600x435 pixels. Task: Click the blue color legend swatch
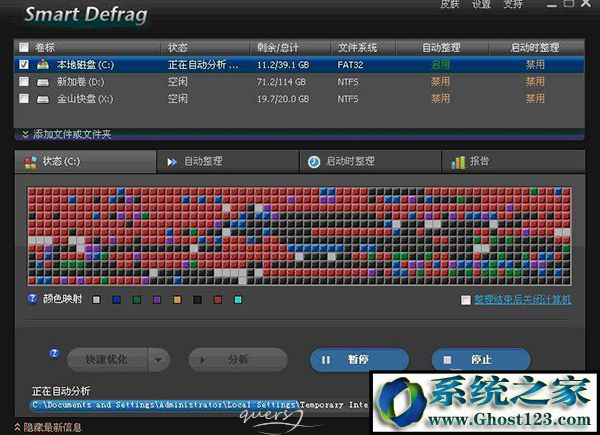tap(117, 300)
